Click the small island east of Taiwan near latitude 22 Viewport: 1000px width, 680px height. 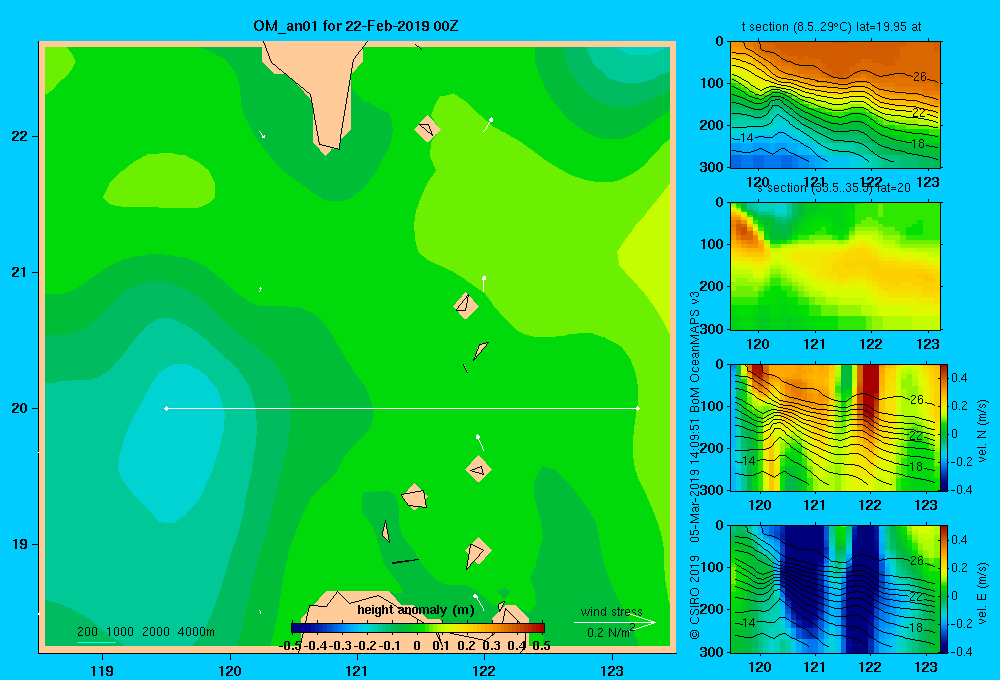coord(427,129)
